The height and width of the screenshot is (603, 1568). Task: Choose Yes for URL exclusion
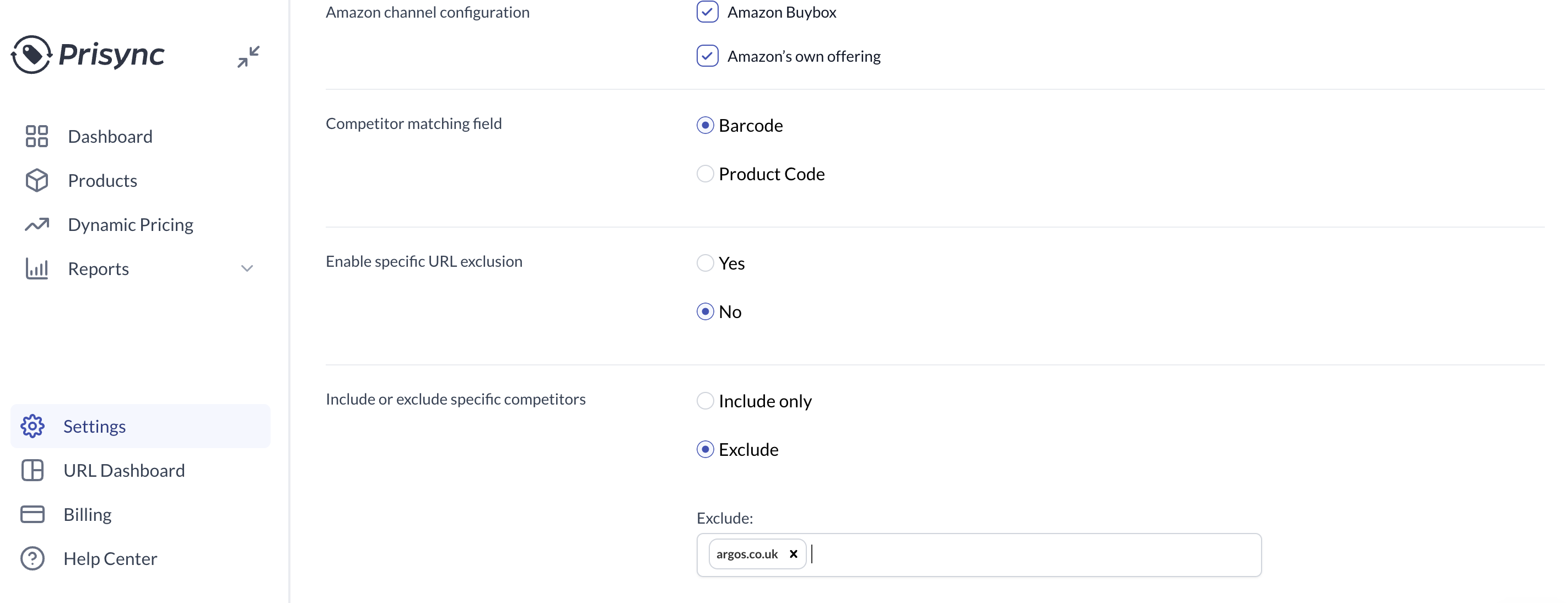(x=705, y=263)
